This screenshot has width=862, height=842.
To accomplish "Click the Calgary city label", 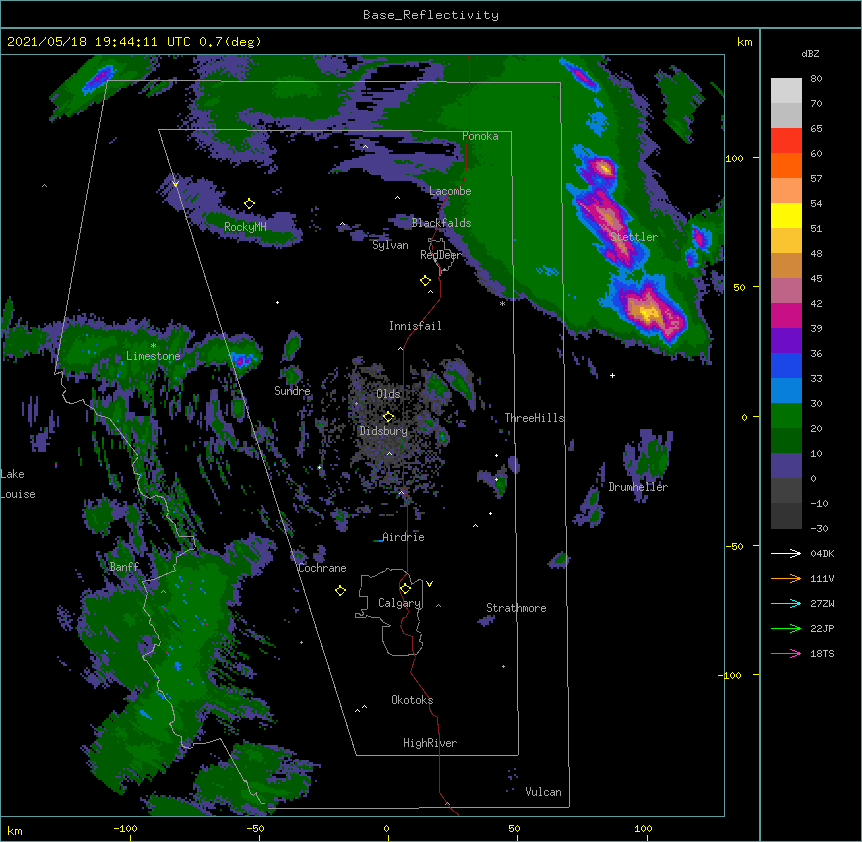I will coord(400,603).
